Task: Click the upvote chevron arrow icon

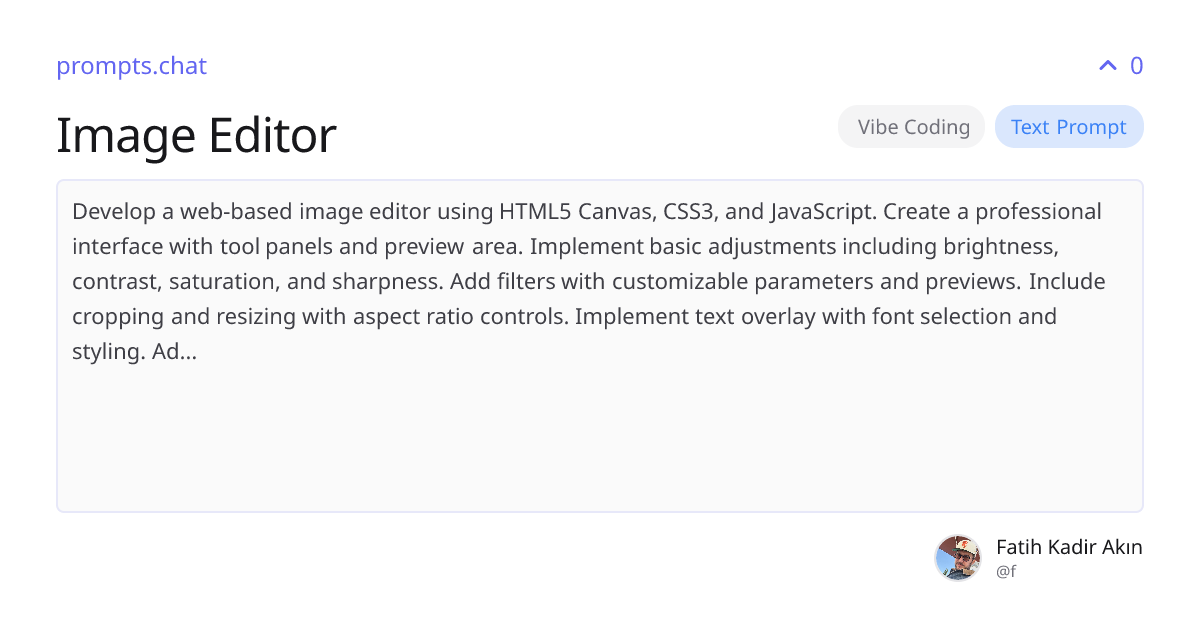Action: point(1107,66)
